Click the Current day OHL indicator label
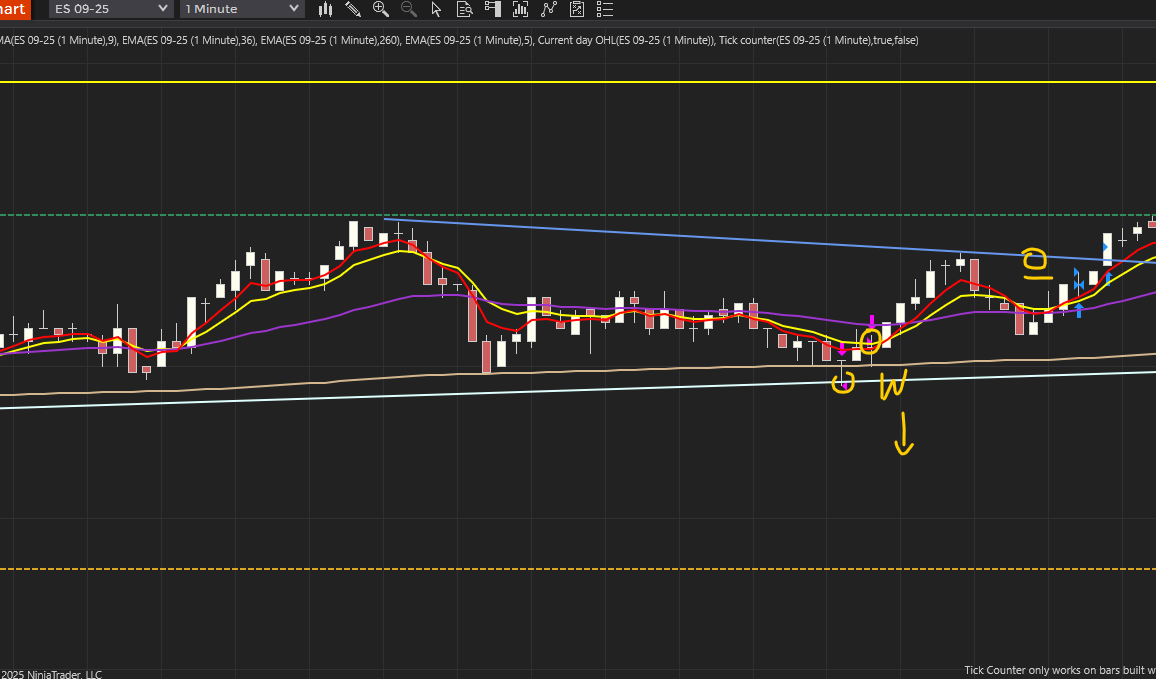 [x=625, y=41]
